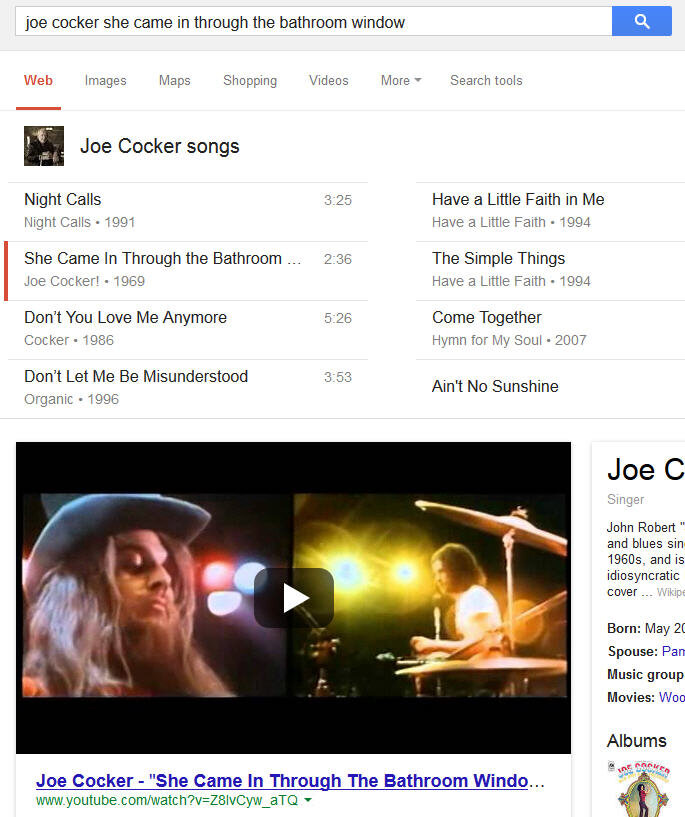Open dropdown arrow beside YouTube URL
Image resolution: width=685 pixels, height=817 pixels.
click(308, 800)
